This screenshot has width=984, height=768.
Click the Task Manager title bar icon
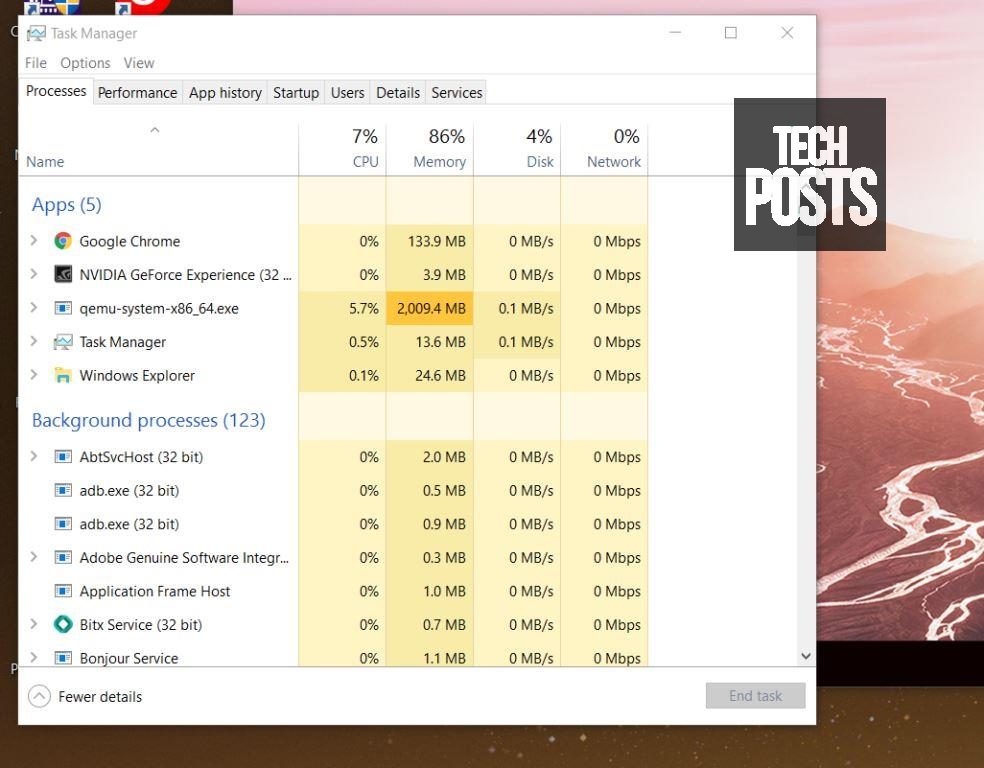(36, 33)
